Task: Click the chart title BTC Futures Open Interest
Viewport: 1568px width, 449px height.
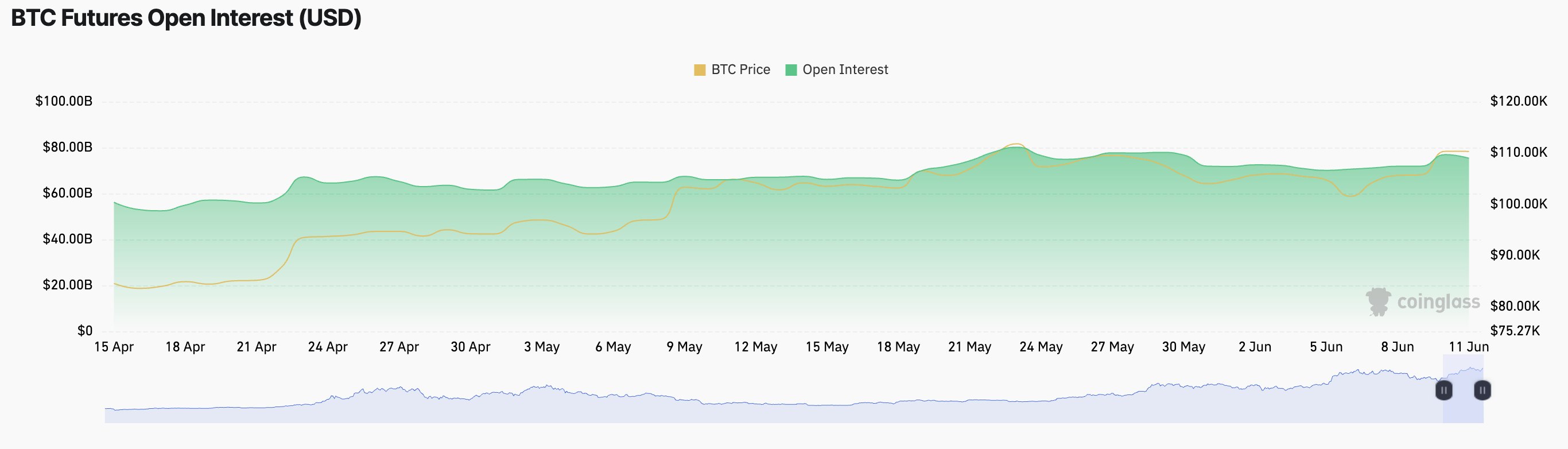Action: point(187,18)
